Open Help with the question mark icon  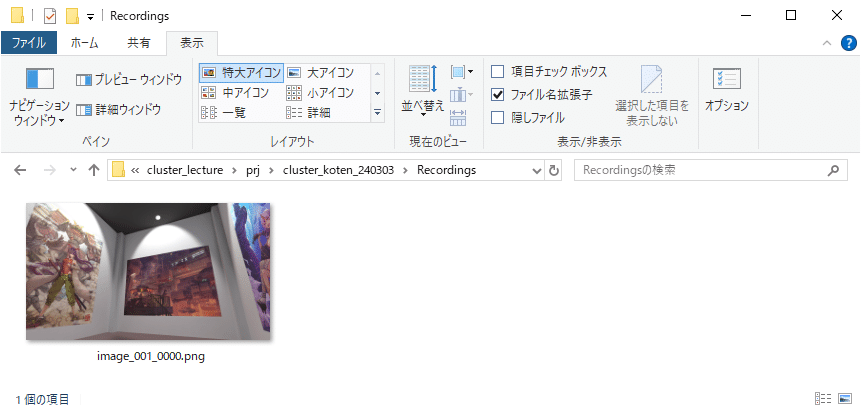coord(849,43)
